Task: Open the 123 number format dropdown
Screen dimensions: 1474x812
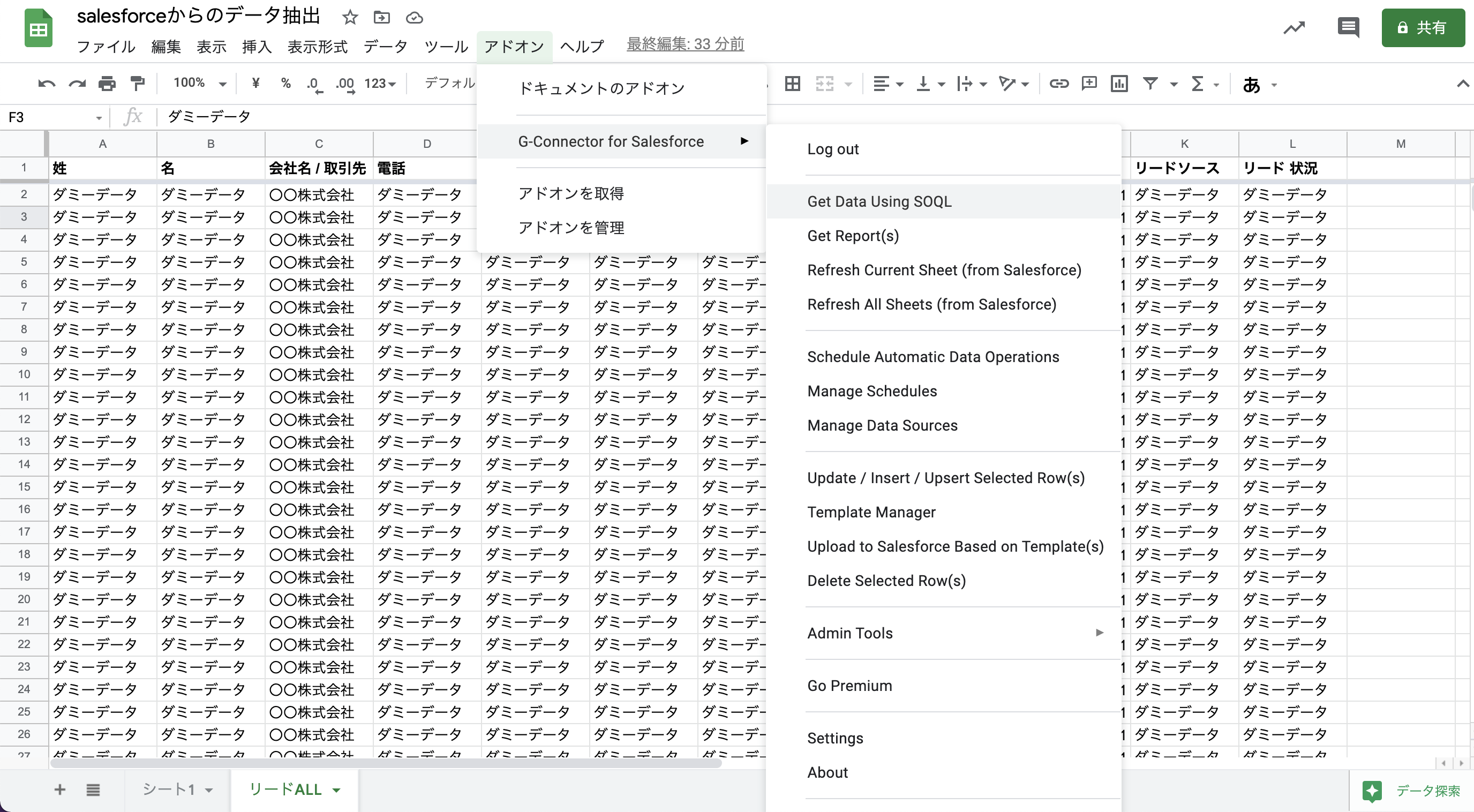Action: tap(380, 84)
